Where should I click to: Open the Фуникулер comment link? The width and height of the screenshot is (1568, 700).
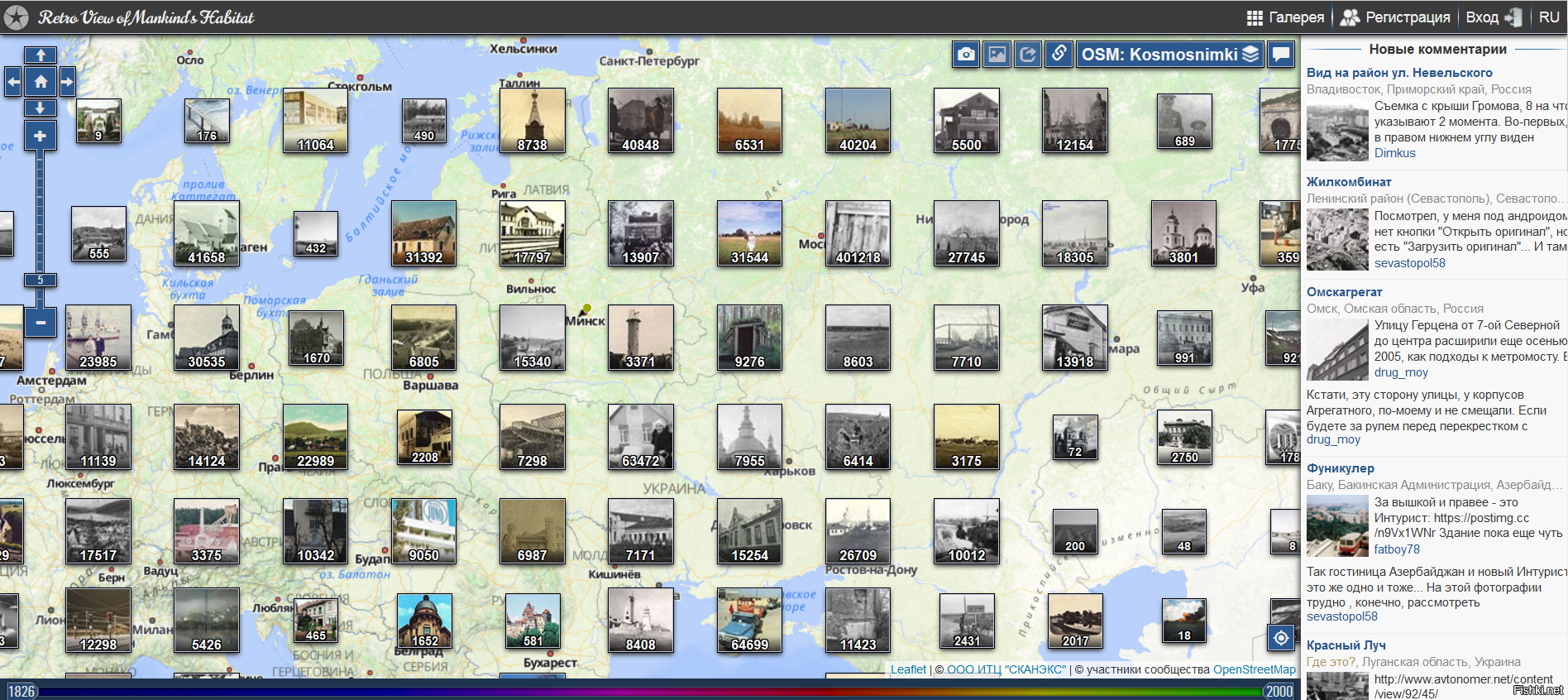click(1341, 468)
